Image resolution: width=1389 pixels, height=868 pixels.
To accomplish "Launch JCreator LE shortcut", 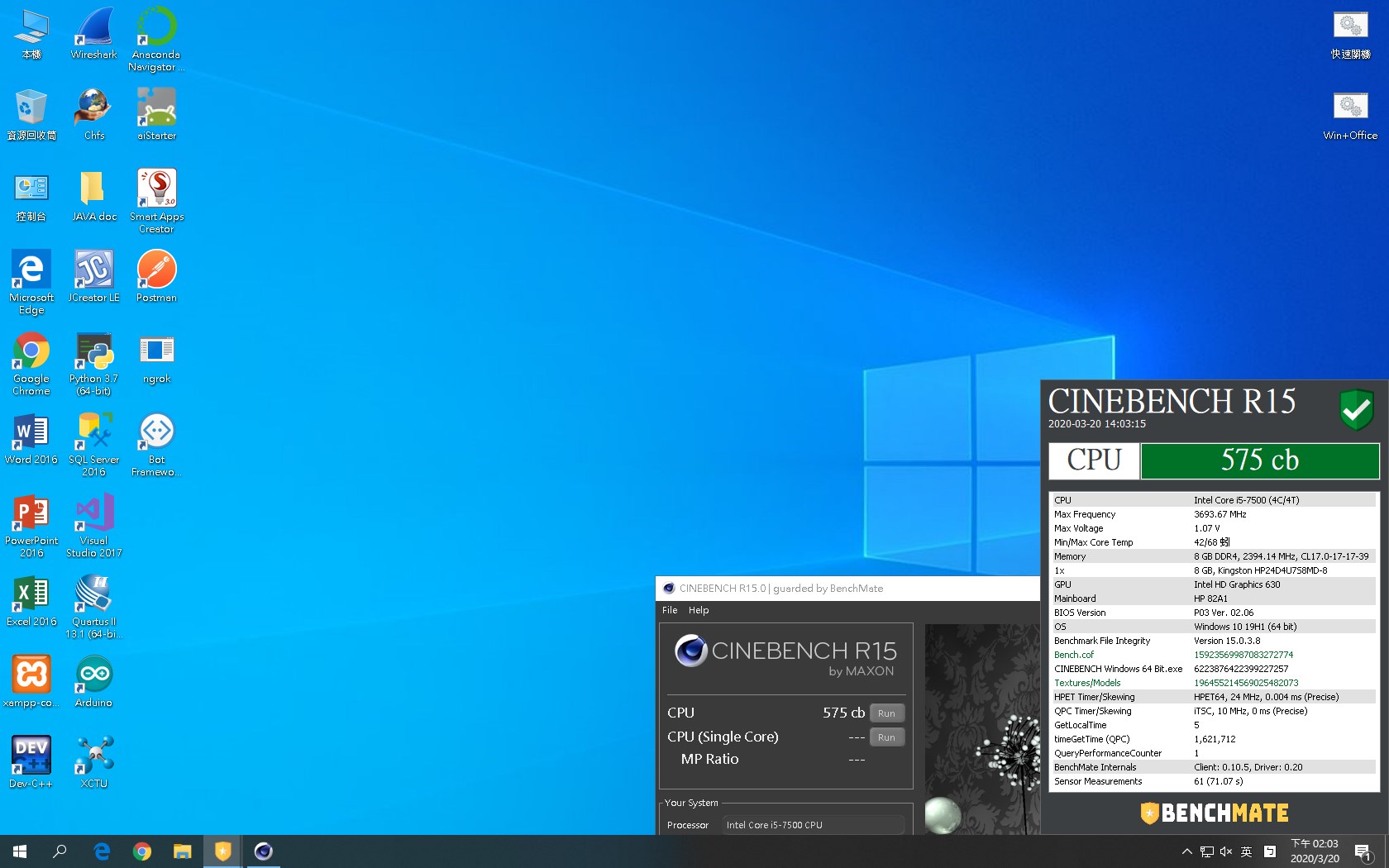I will [93, 276].
